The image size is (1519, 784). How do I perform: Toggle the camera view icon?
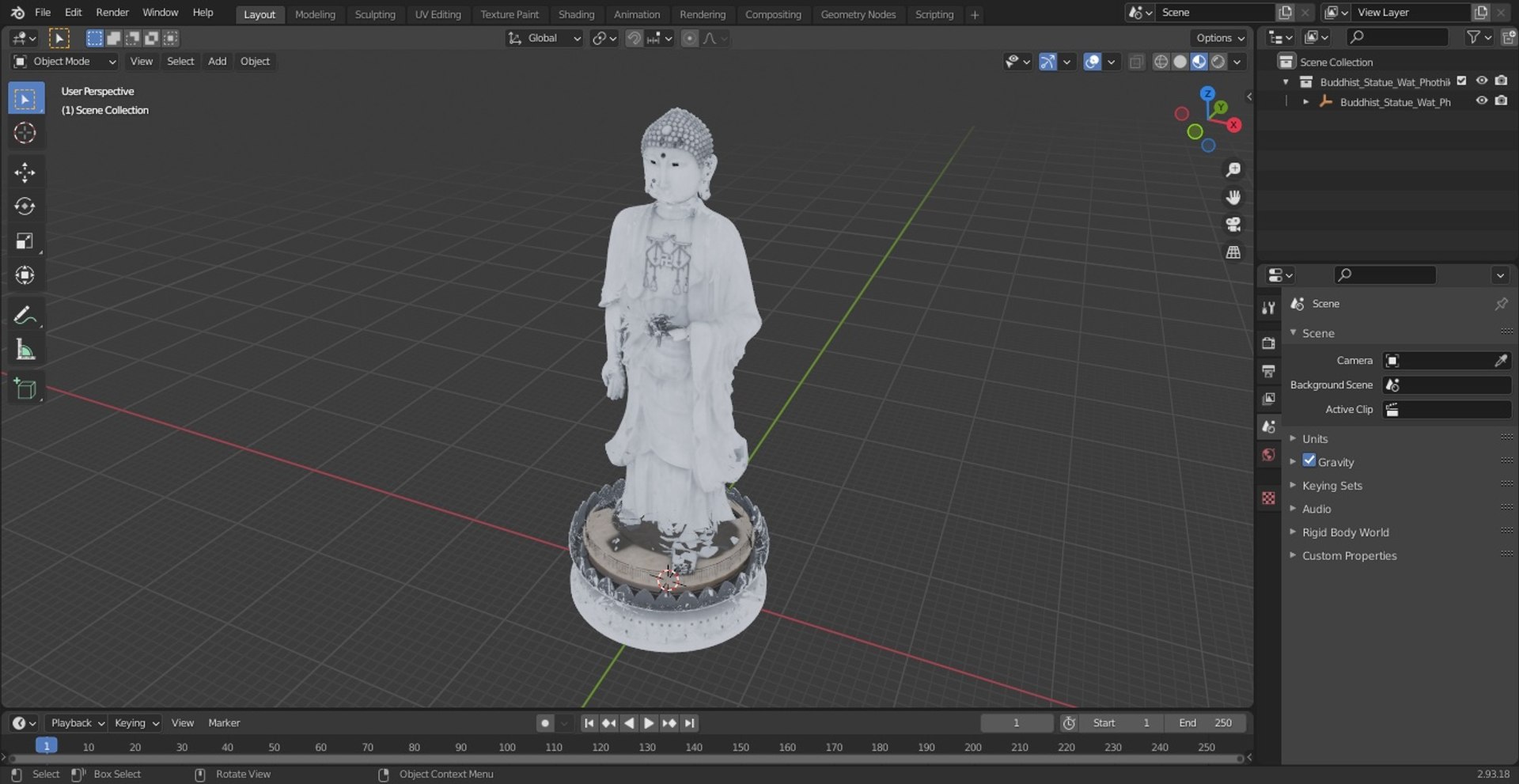coord(1233,225)
